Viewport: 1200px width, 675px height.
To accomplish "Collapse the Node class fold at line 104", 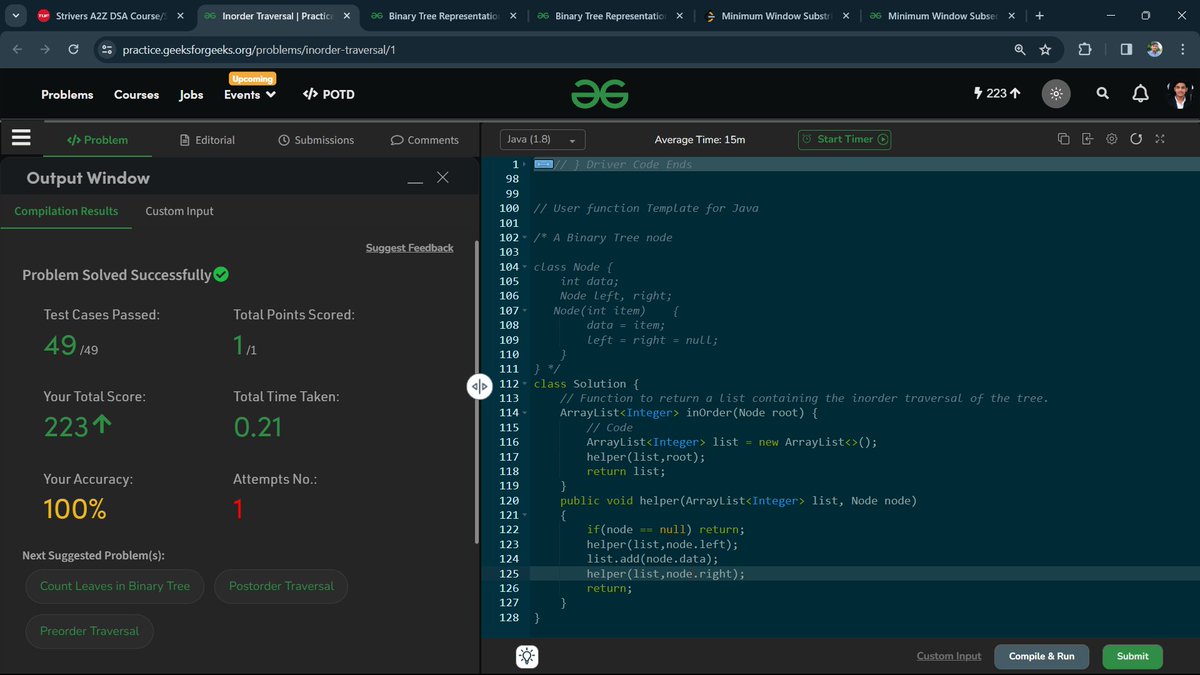I will point(526,267).
